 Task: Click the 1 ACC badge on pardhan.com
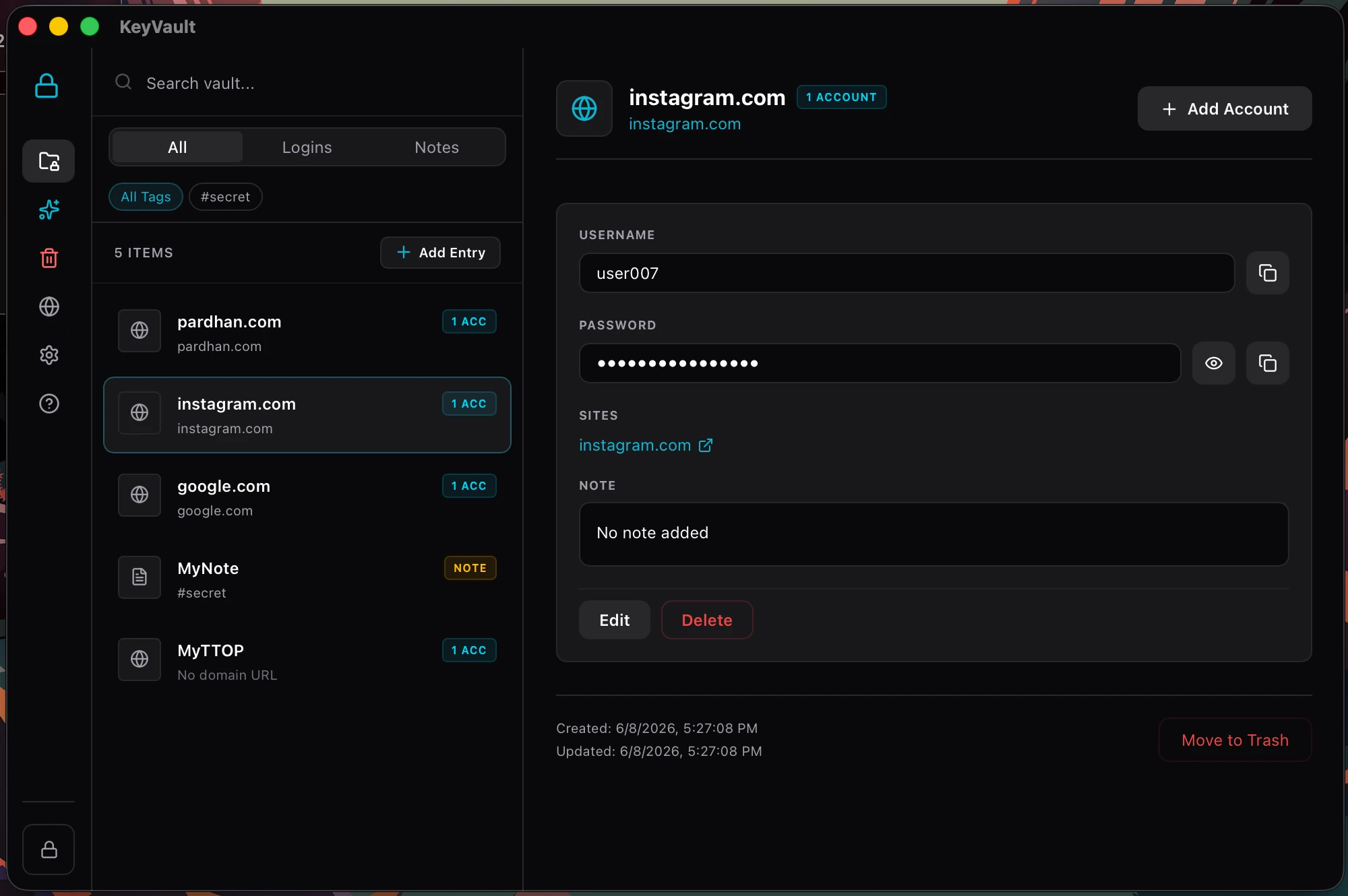(469, 321)
